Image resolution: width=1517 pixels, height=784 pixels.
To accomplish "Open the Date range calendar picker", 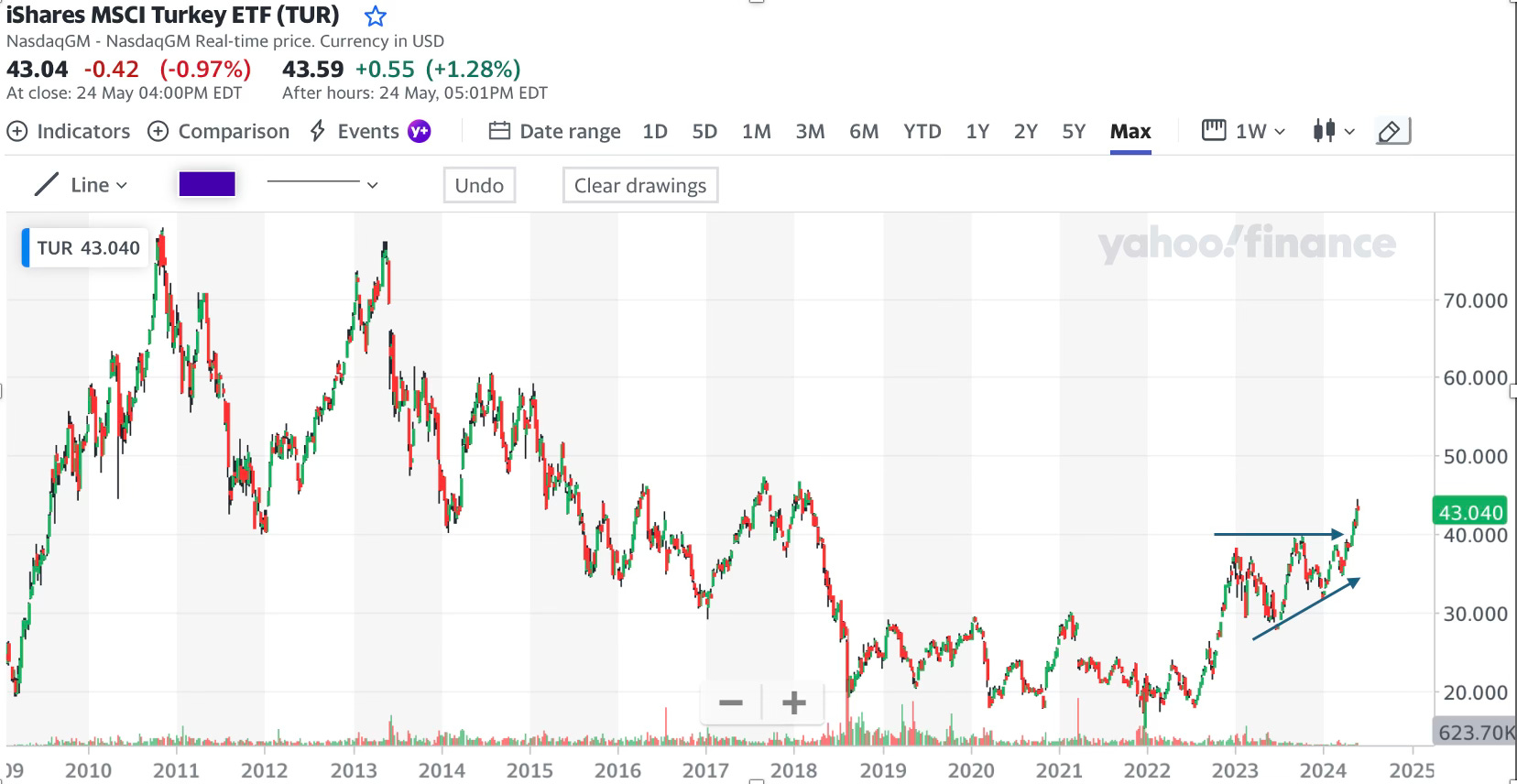I will tap(554, 131).
